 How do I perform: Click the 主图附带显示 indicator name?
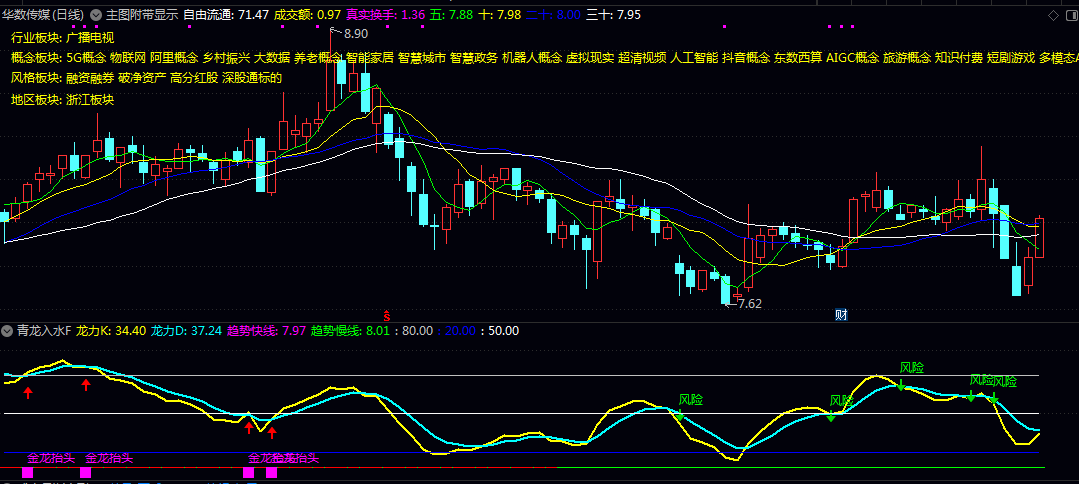point(142,14)
